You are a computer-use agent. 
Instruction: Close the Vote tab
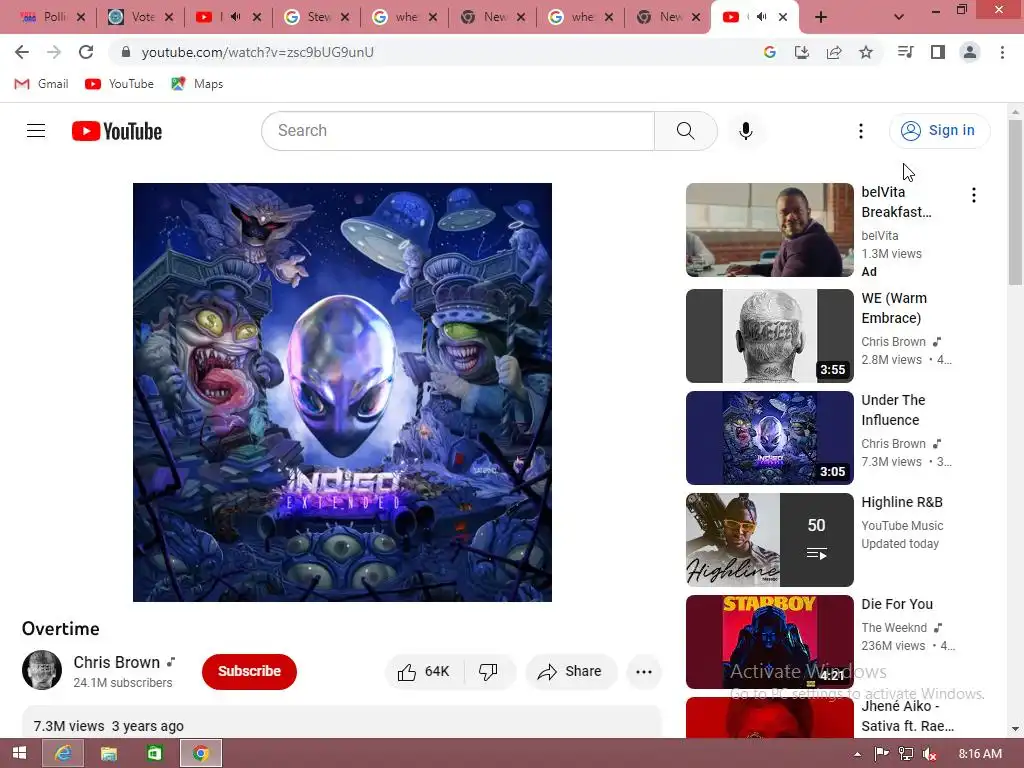169,17
